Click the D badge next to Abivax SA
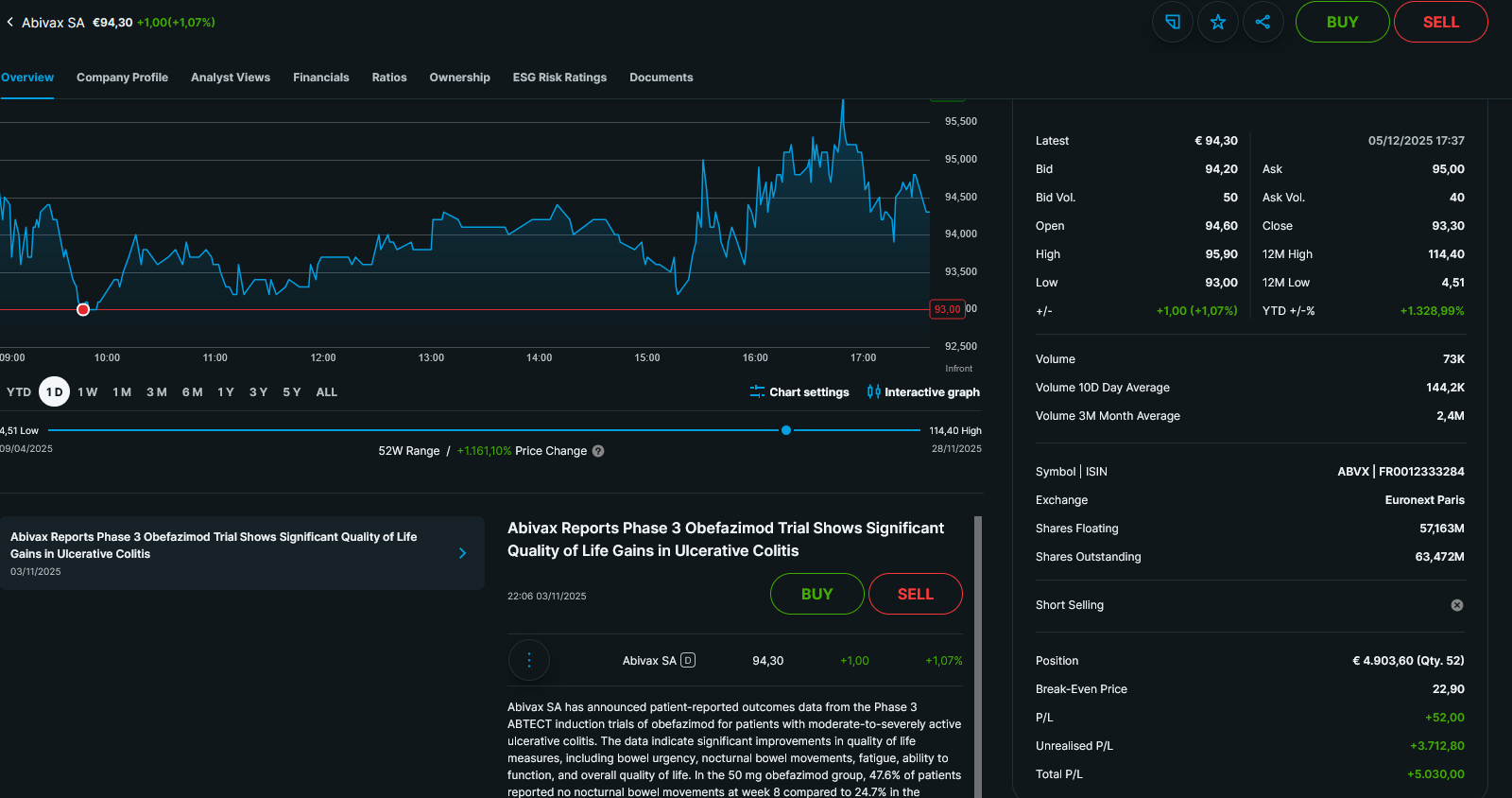The image size is (1512, 798). pos(688,660)
